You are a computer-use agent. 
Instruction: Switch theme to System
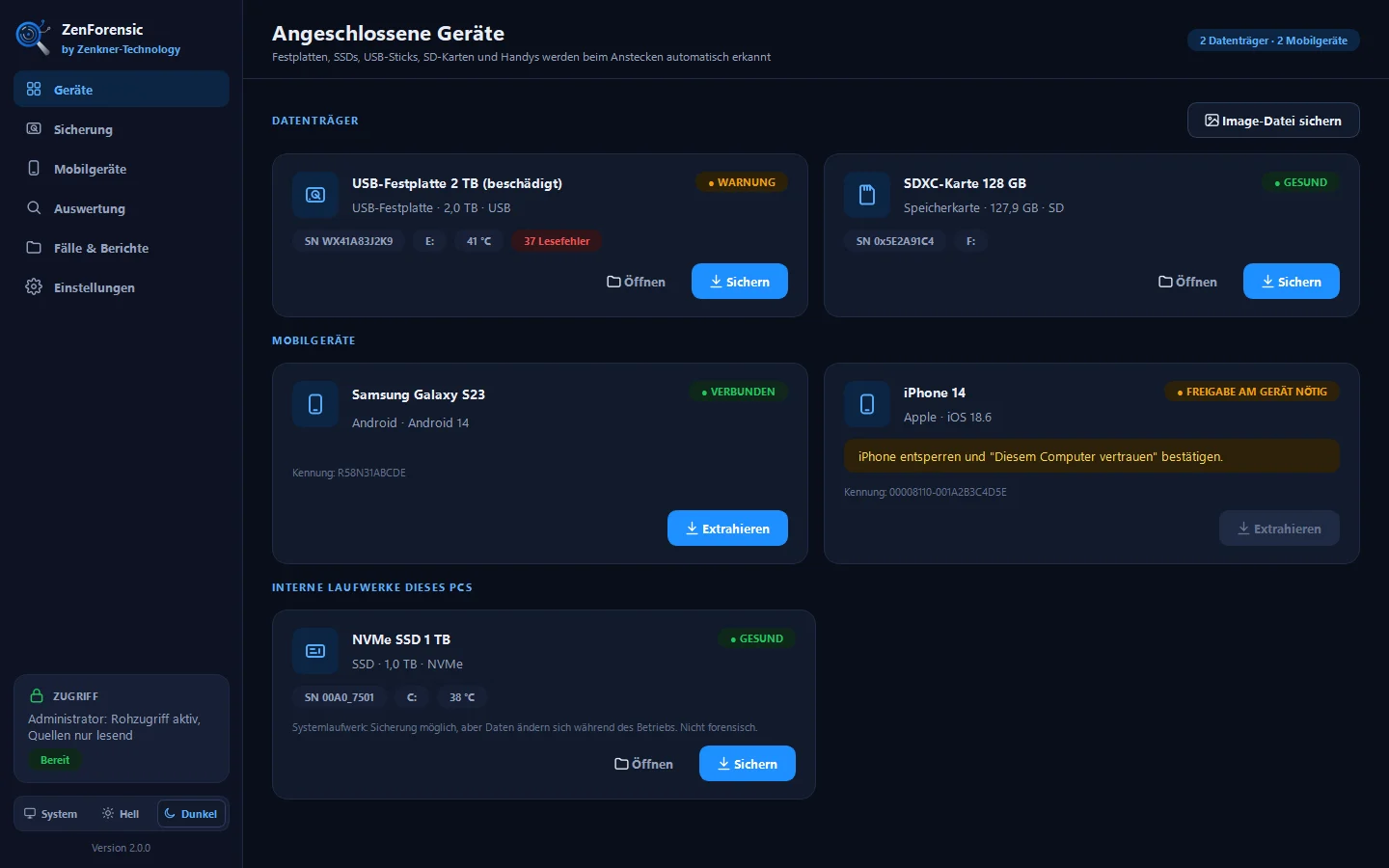pyautogui.click(x=51, y=814)
